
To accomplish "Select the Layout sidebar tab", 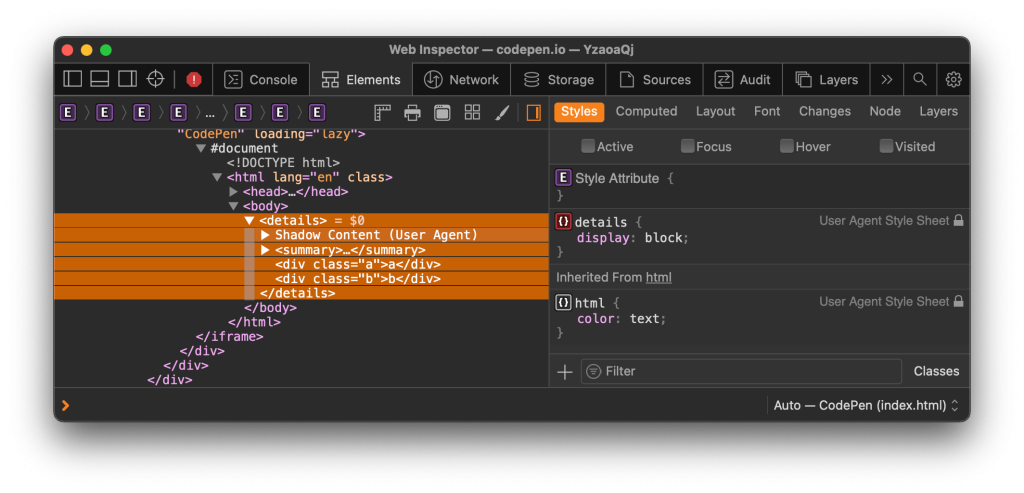I will coord(715,112).
